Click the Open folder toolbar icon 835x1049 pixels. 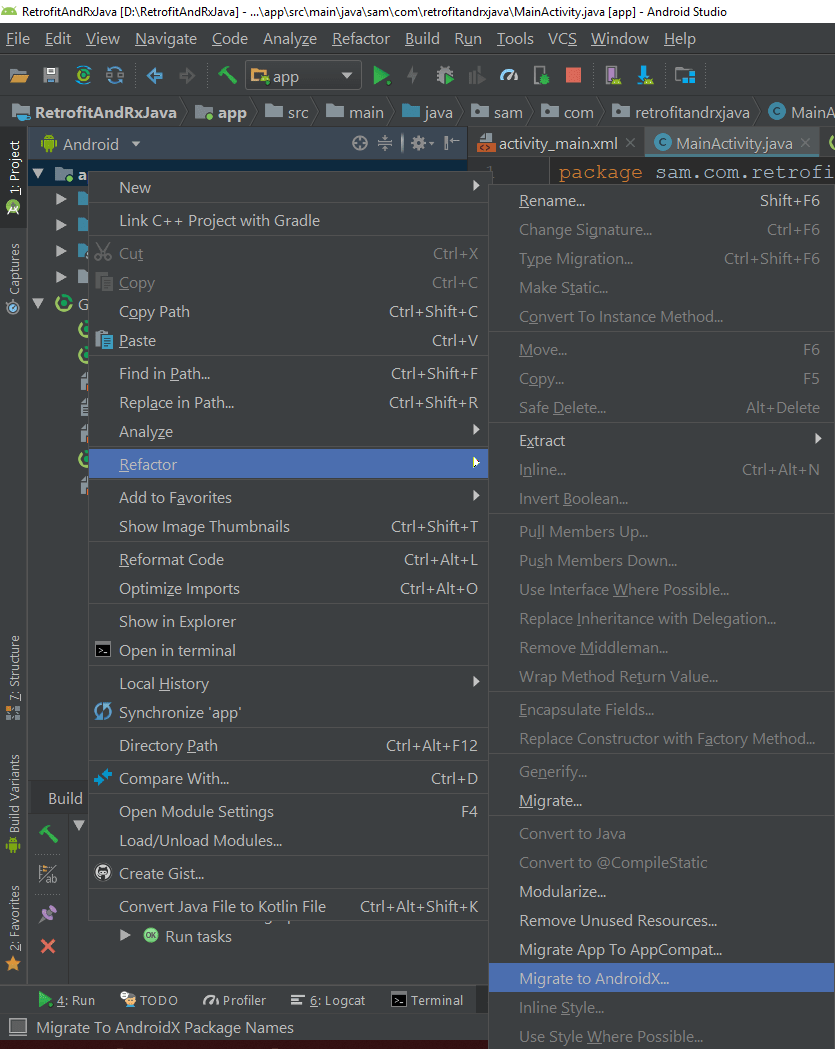[x=19, y=76]
